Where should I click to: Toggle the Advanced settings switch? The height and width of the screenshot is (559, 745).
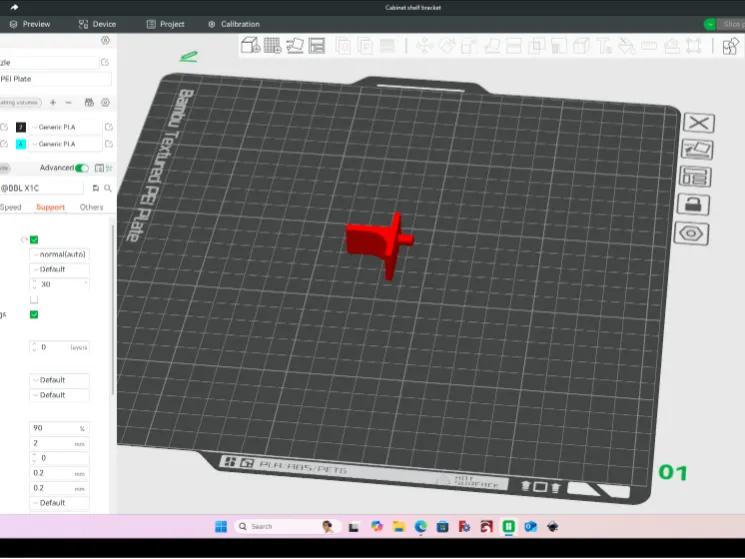point(82,168)
